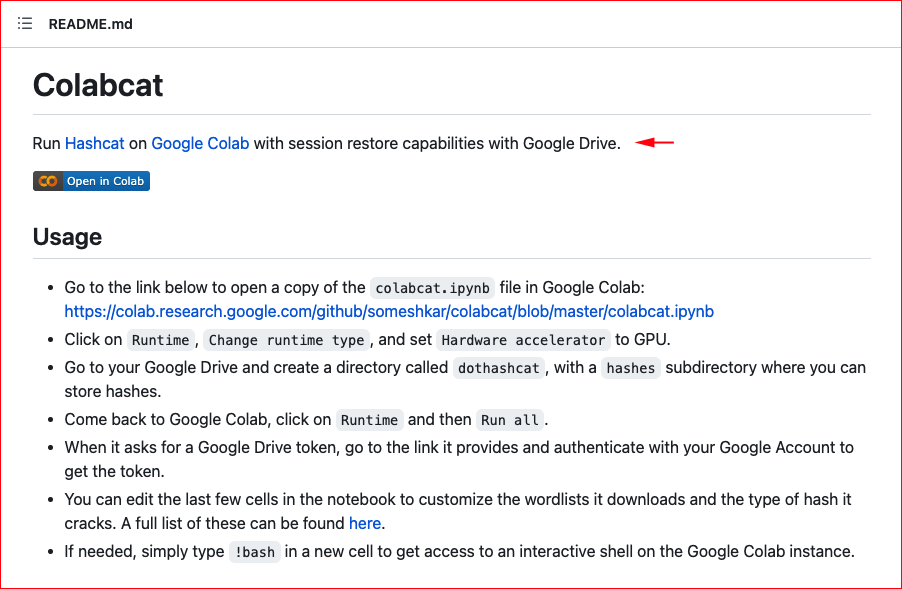Viewport: 902px width, 589px height.
Task: Open the colab.research.google.com colabcat.ipynb URL
Action: pos(389,311)
